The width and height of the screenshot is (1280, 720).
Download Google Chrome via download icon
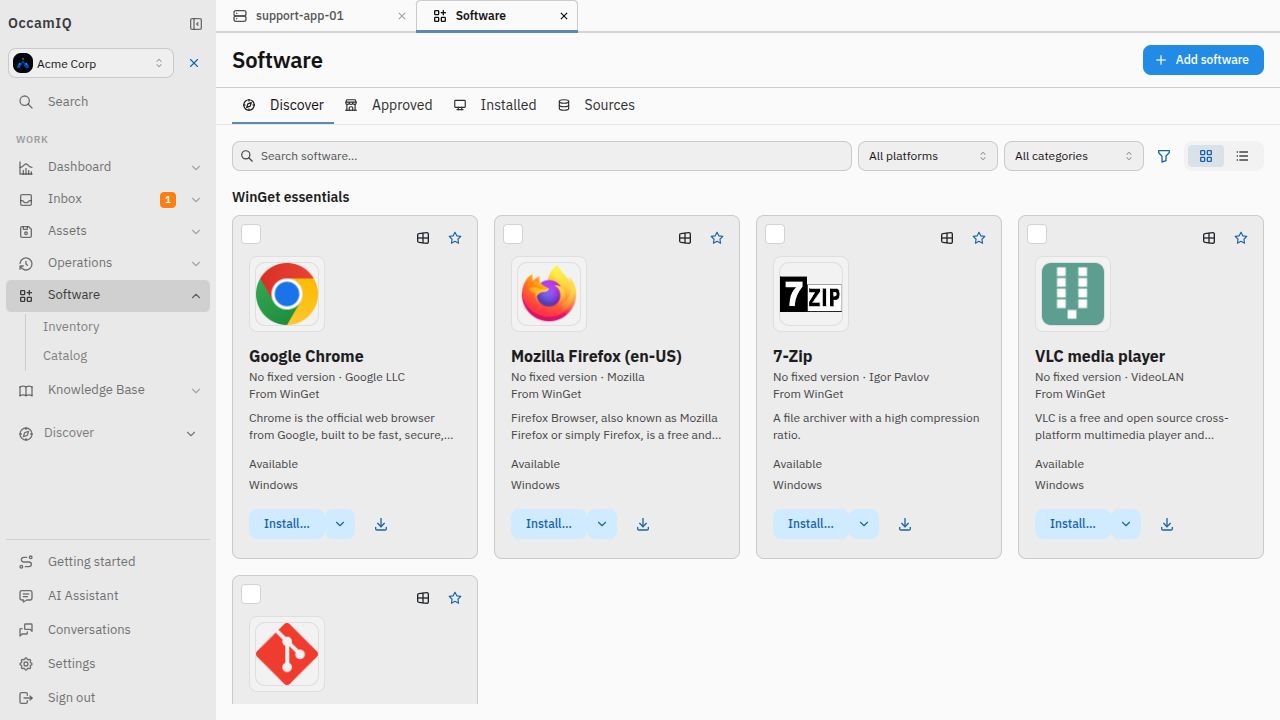pyautogui.click(x=381, y=524)
